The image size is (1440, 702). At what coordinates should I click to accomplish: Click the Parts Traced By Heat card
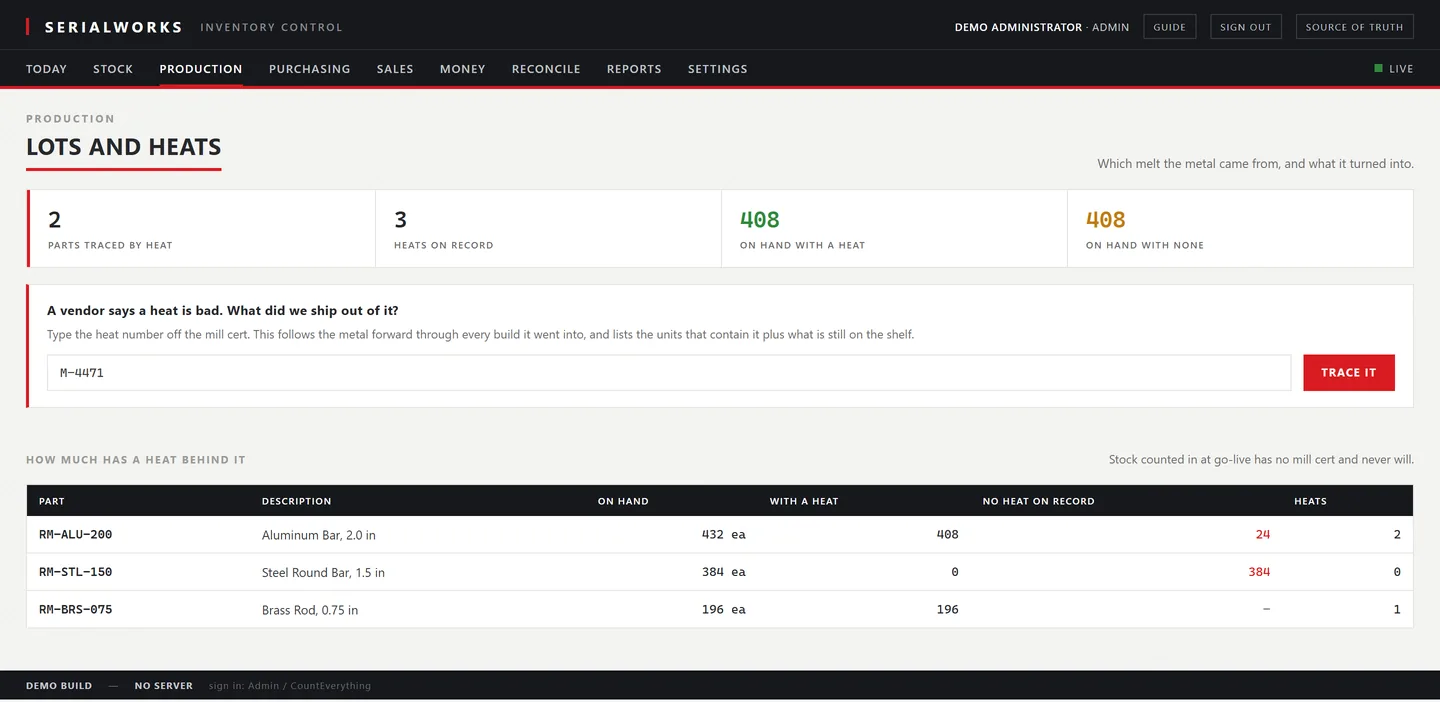202,229
